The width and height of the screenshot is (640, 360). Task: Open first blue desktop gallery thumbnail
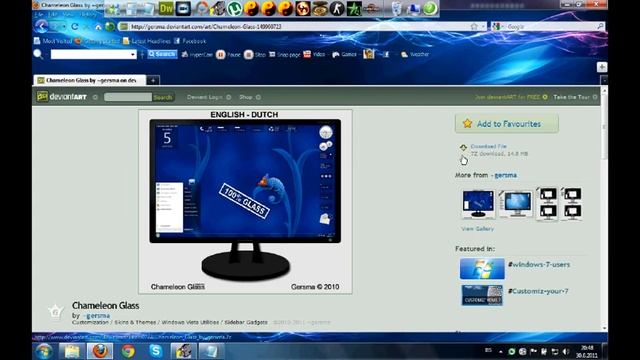[478, 204]
